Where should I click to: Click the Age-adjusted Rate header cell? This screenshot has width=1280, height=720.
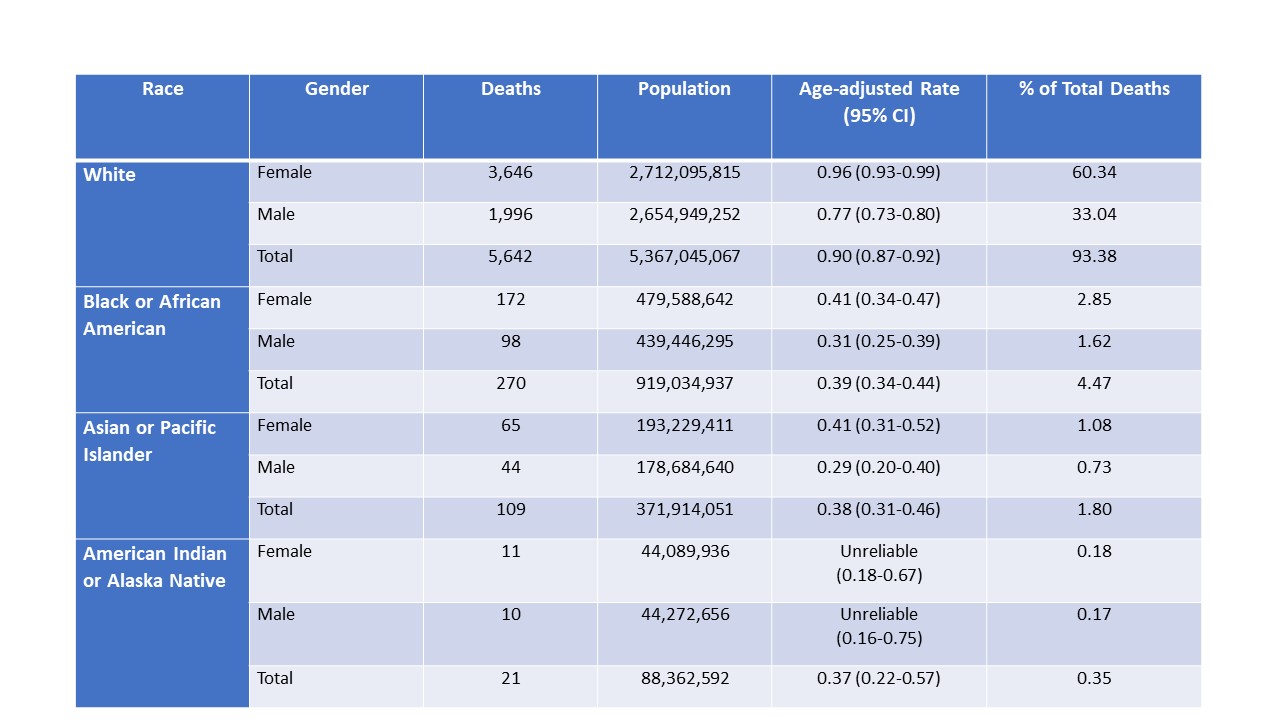(x=878, y=102)
